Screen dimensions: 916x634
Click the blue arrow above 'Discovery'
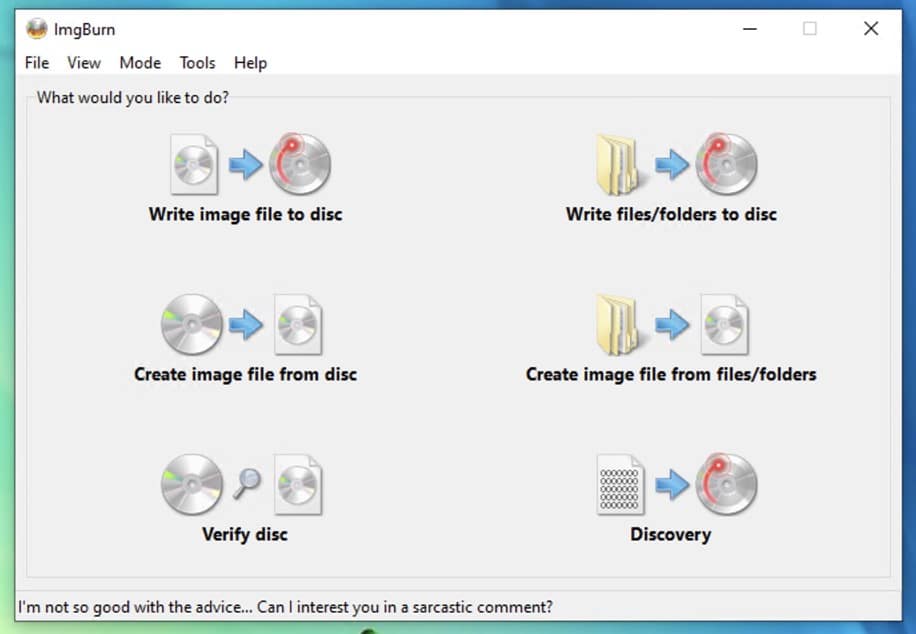click(672, 484)
